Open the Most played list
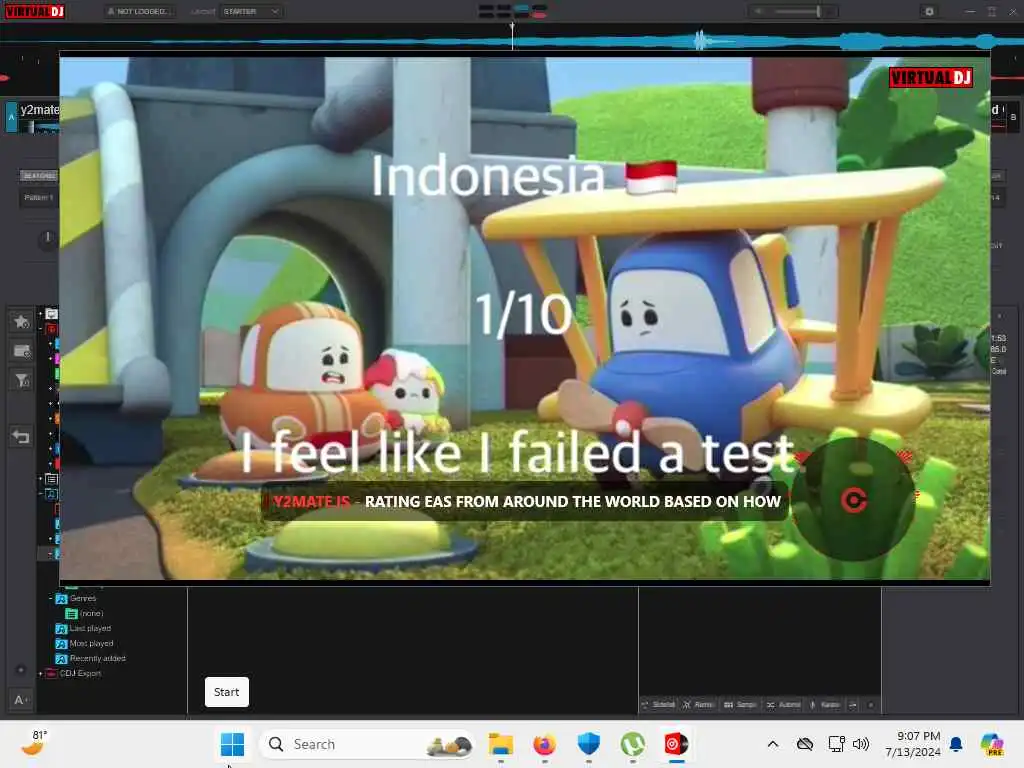The image size is (1024, 768). [x=85, y=643]
